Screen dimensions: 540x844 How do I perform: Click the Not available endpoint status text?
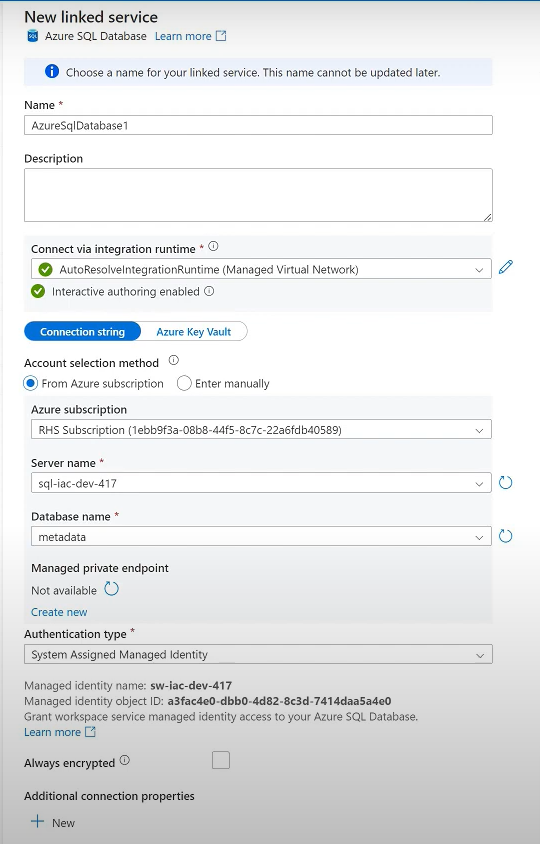pyautogui.click(x=64, y=590)
